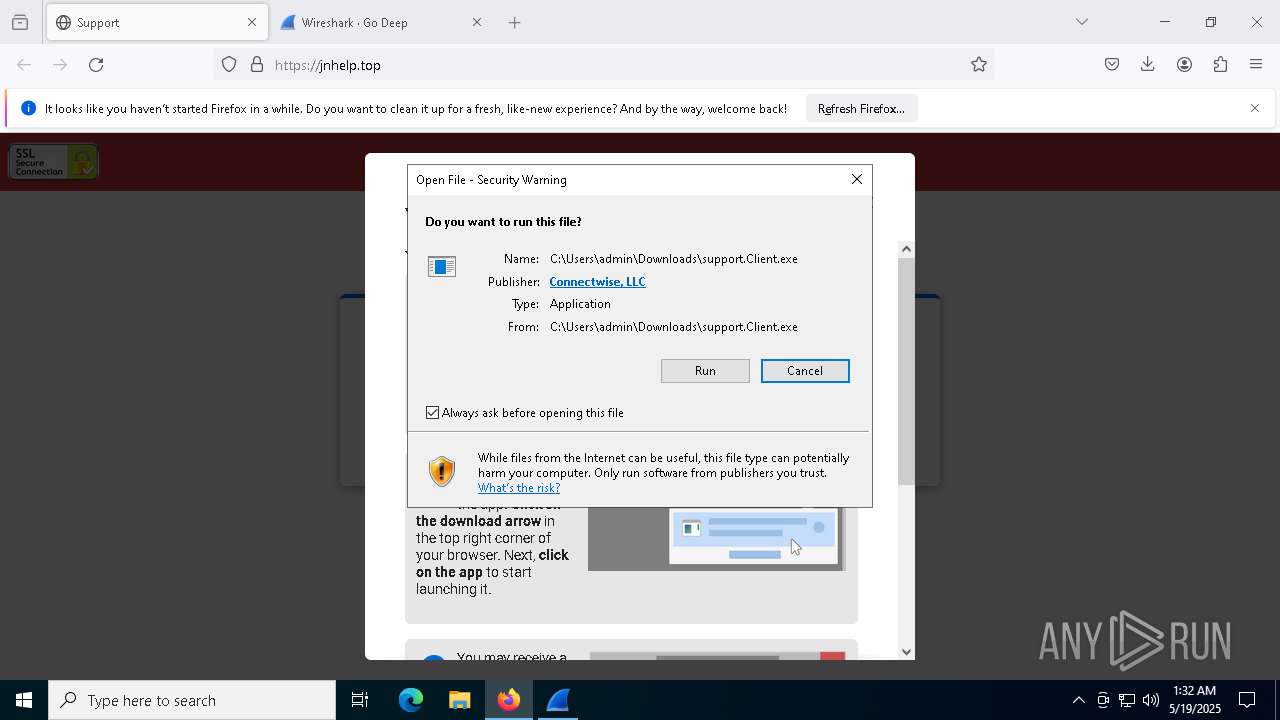
Task: Click the Refresh Firefox button
Action: tap(861, 108)
